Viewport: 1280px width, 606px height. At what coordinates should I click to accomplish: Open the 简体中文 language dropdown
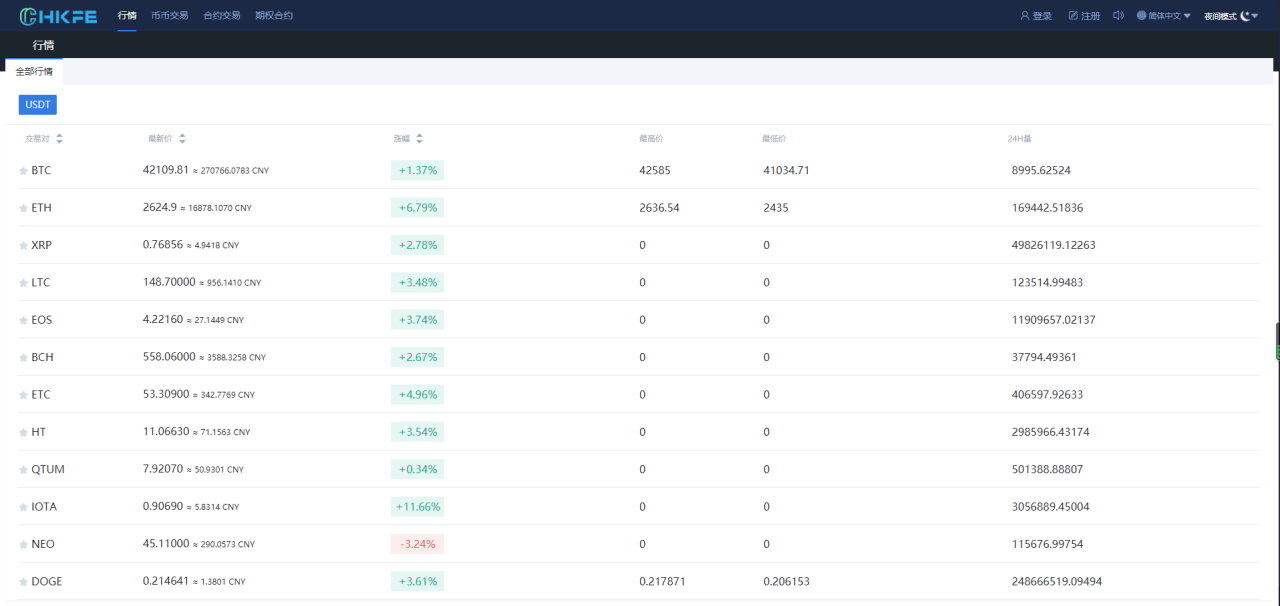(x=1164, y=16)
